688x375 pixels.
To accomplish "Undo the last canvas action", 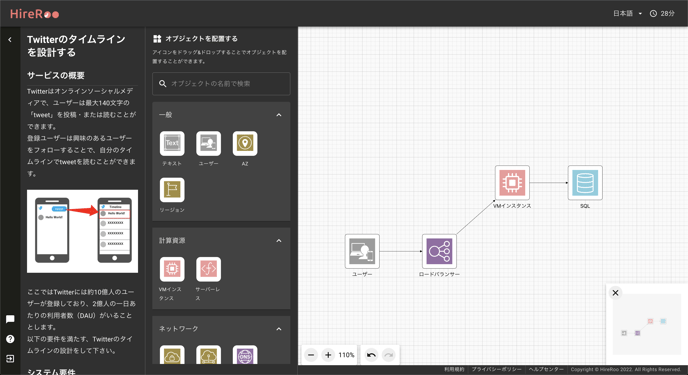I will 371,355.
